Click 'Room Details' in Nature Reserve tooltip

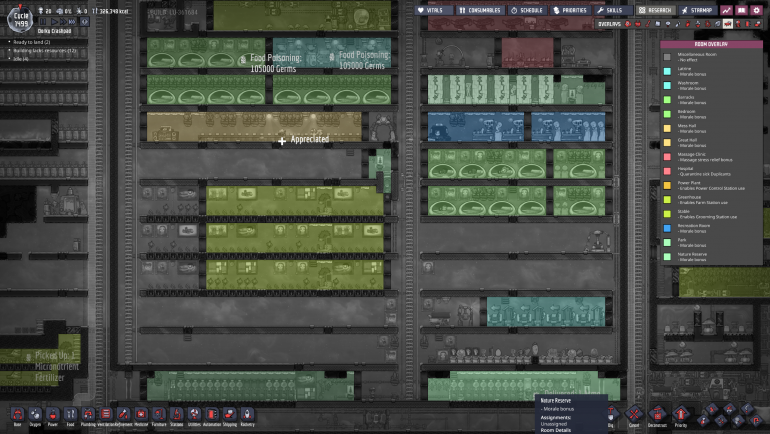(556, 430)
